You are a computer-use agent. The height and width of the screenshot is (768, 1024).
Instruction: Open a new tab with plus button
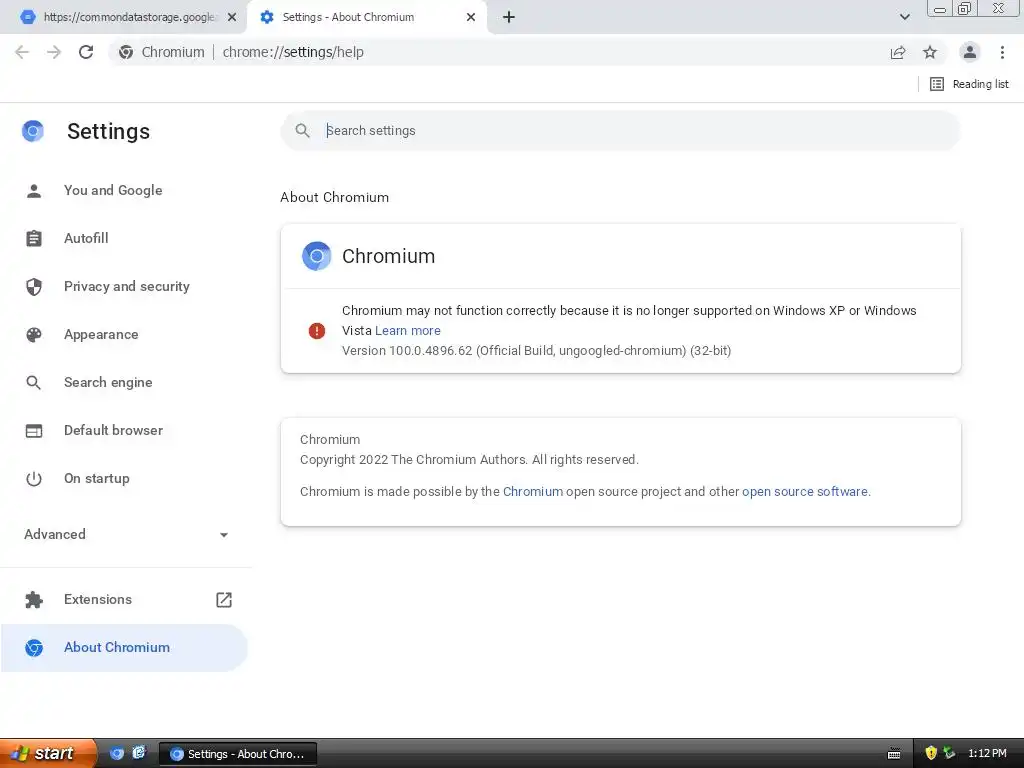coord(509,17)
